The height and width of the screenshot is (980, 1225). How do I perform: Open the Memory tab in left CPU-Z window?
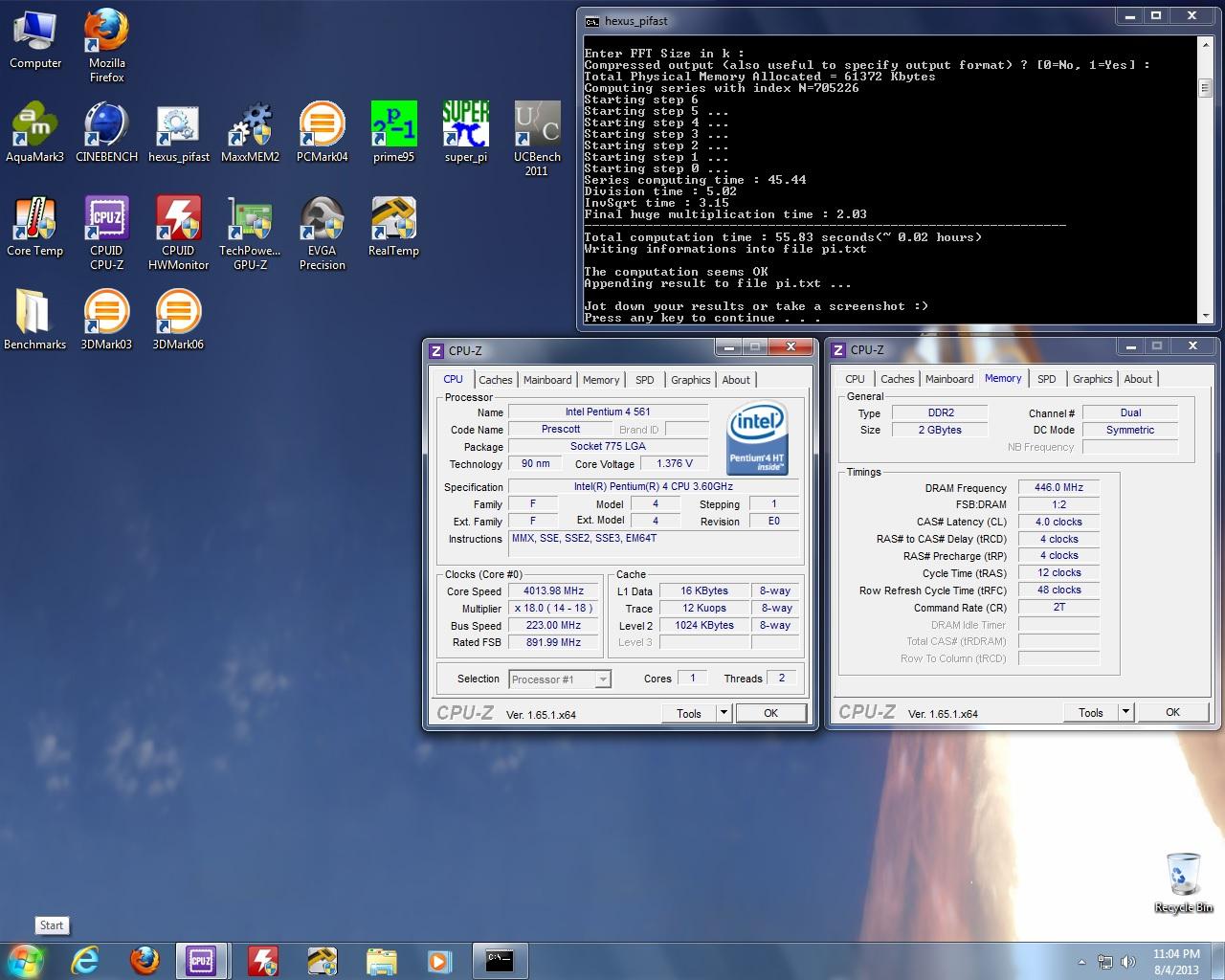click(601, 380)
